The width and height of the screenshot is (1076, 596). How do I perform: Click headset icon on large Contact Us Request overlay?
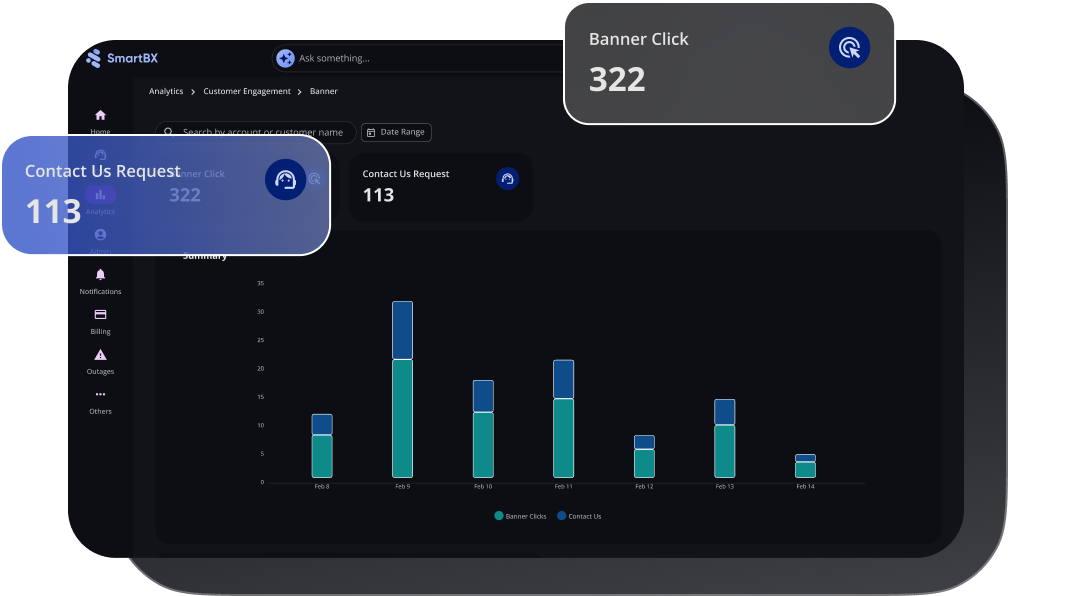285,179
